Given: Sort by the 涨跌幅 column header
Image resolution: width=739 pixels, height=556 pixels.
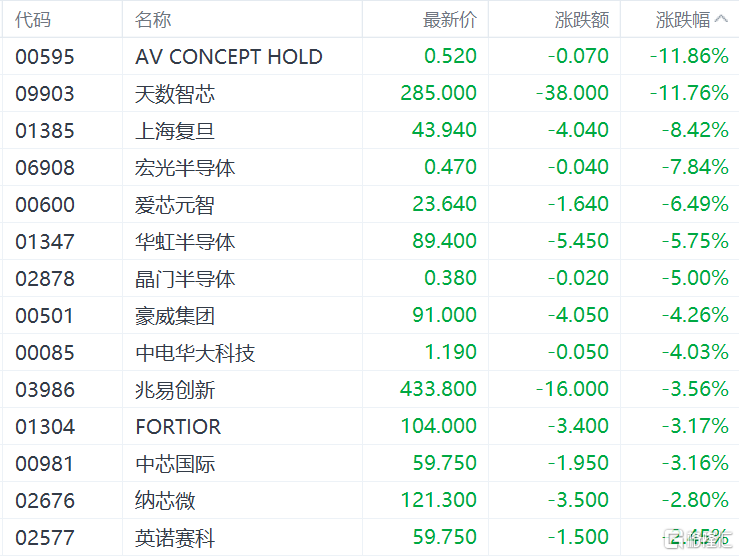Looking at the screenshot, I should [683, 20].
